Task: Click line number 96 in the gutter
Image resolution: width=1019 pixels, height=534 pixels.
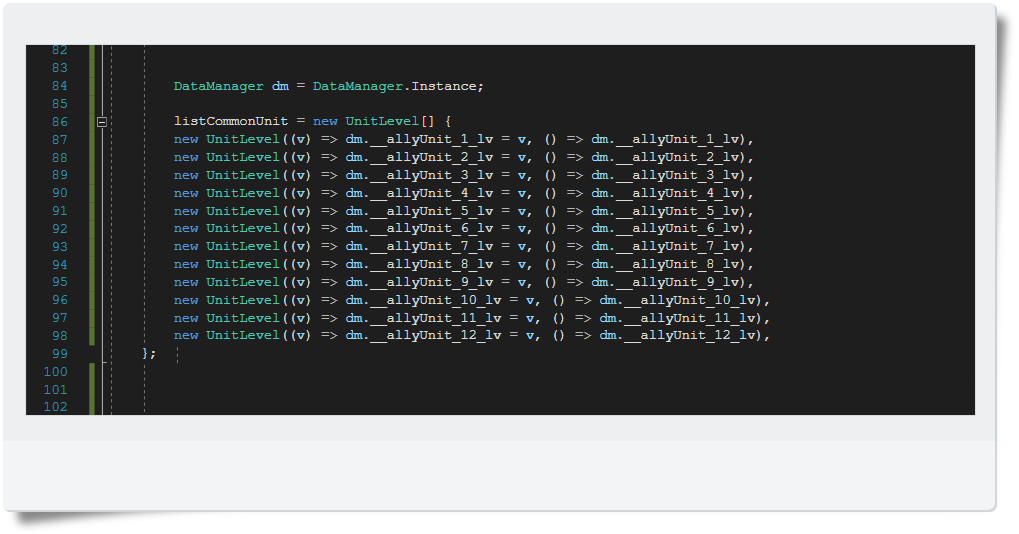Action: 60,300
